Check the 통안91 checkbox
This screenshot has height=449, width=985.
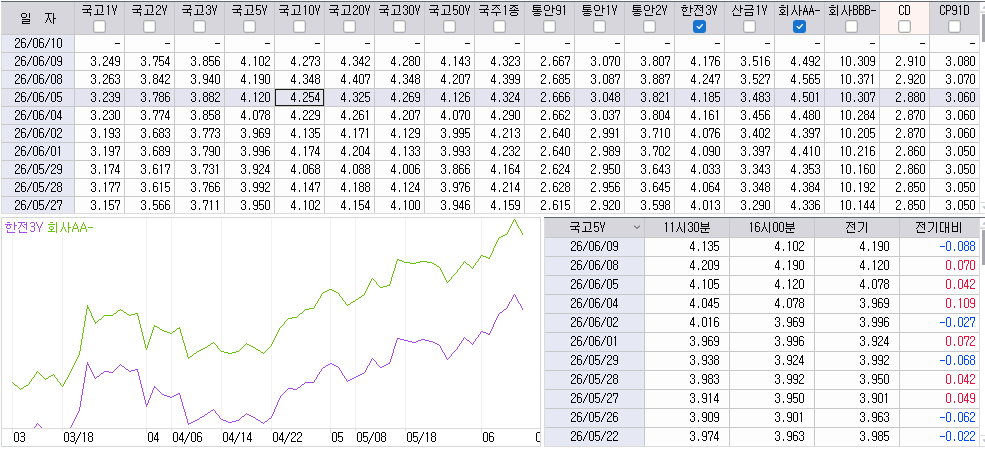tap(550, 26)
